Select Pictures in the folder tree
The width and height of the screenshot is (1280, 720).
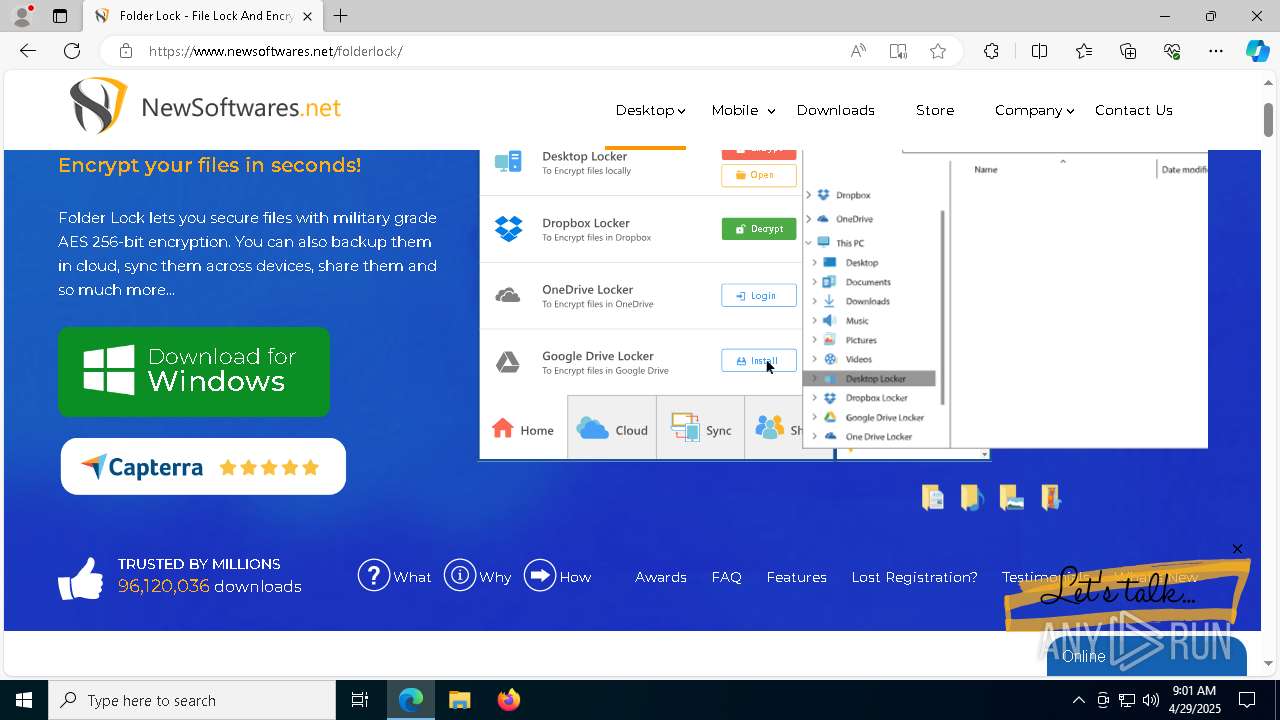point(861,340)
